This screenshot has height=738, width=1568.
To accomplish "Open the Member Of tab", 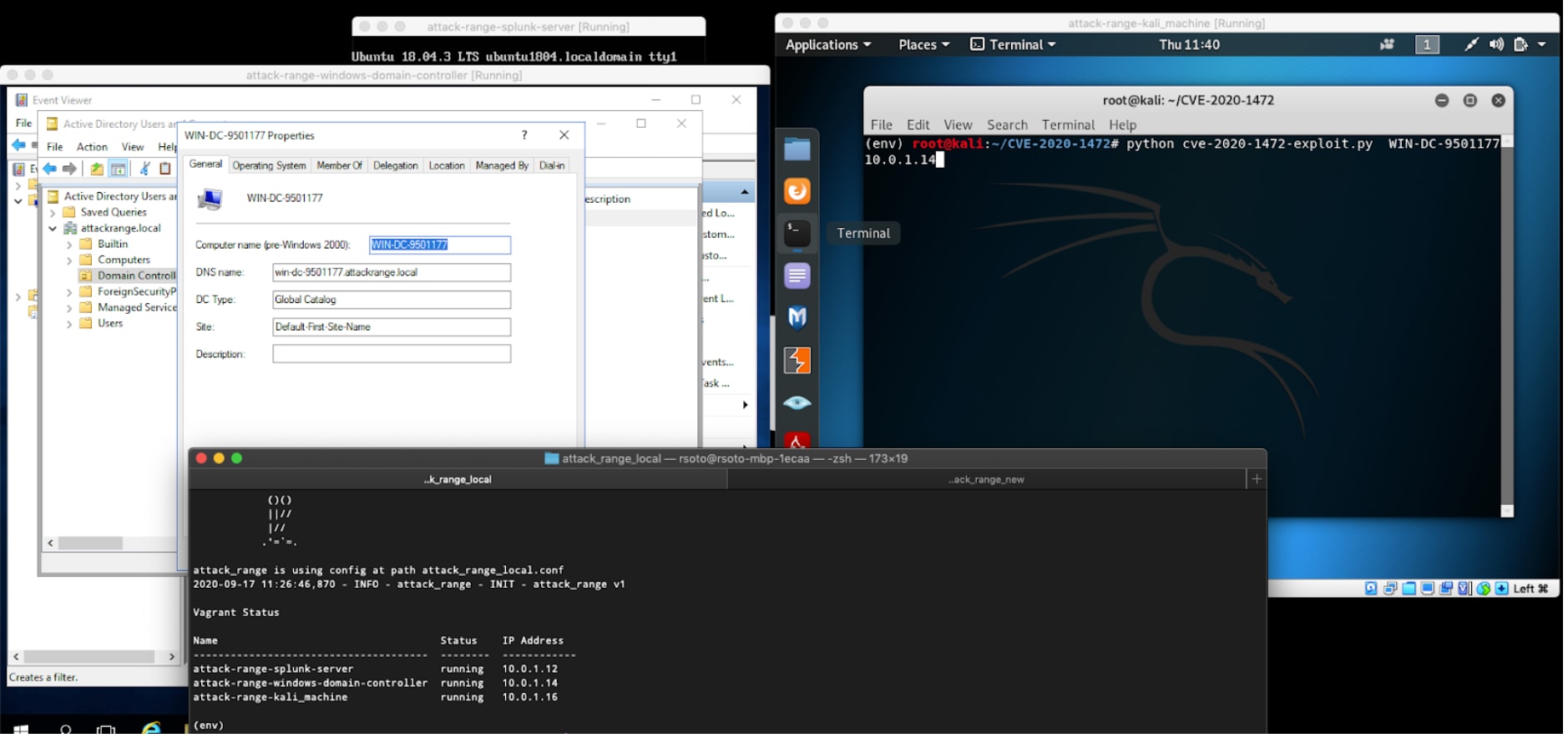I will 339,165.
